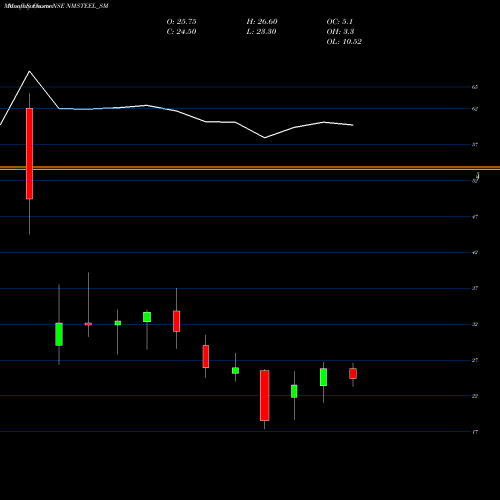The width and height of the screenshot is (500, 500).
Task: Click the OH: 3.3 reading
Action: click(340, 32)
